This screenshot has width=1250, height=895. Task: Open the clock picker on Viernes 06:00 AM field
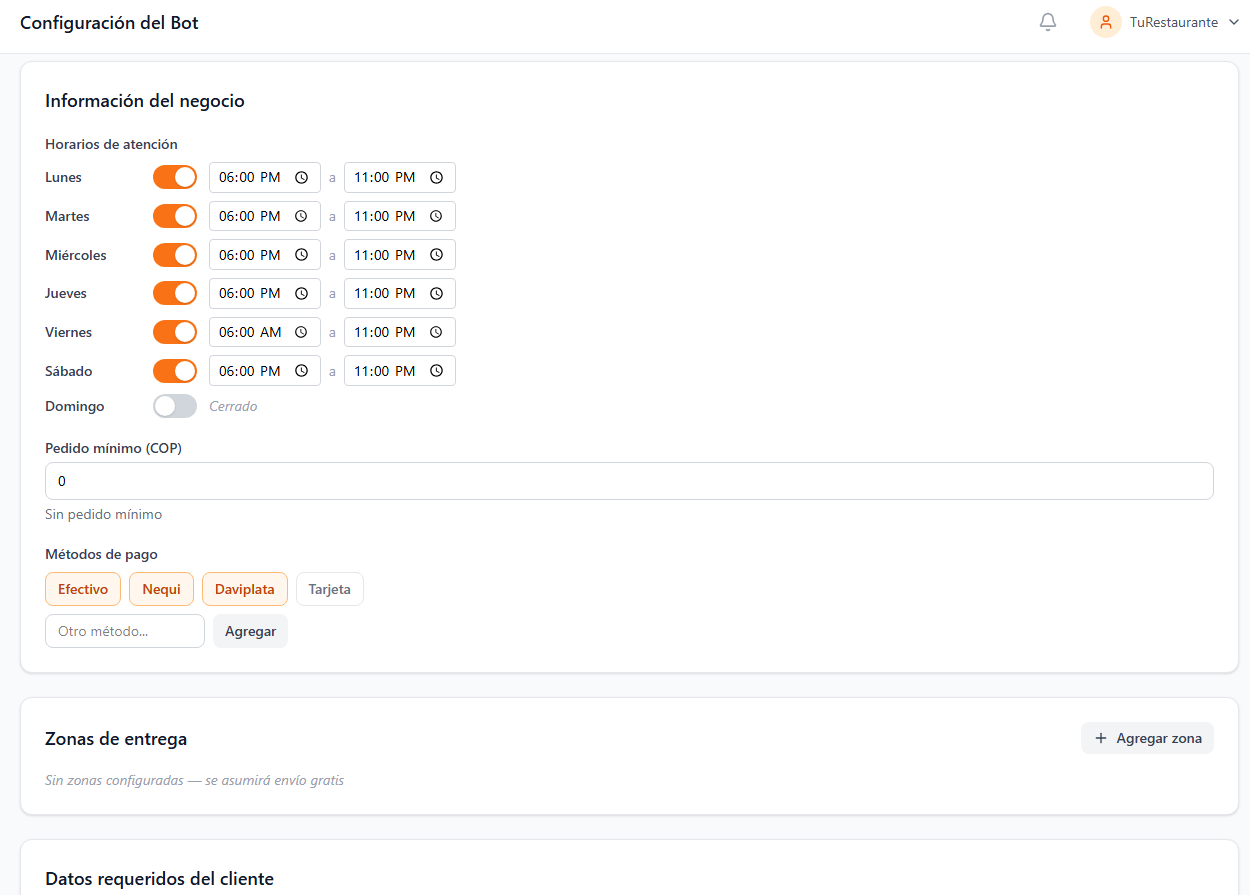pyautogui.click(x=301, y=331)
